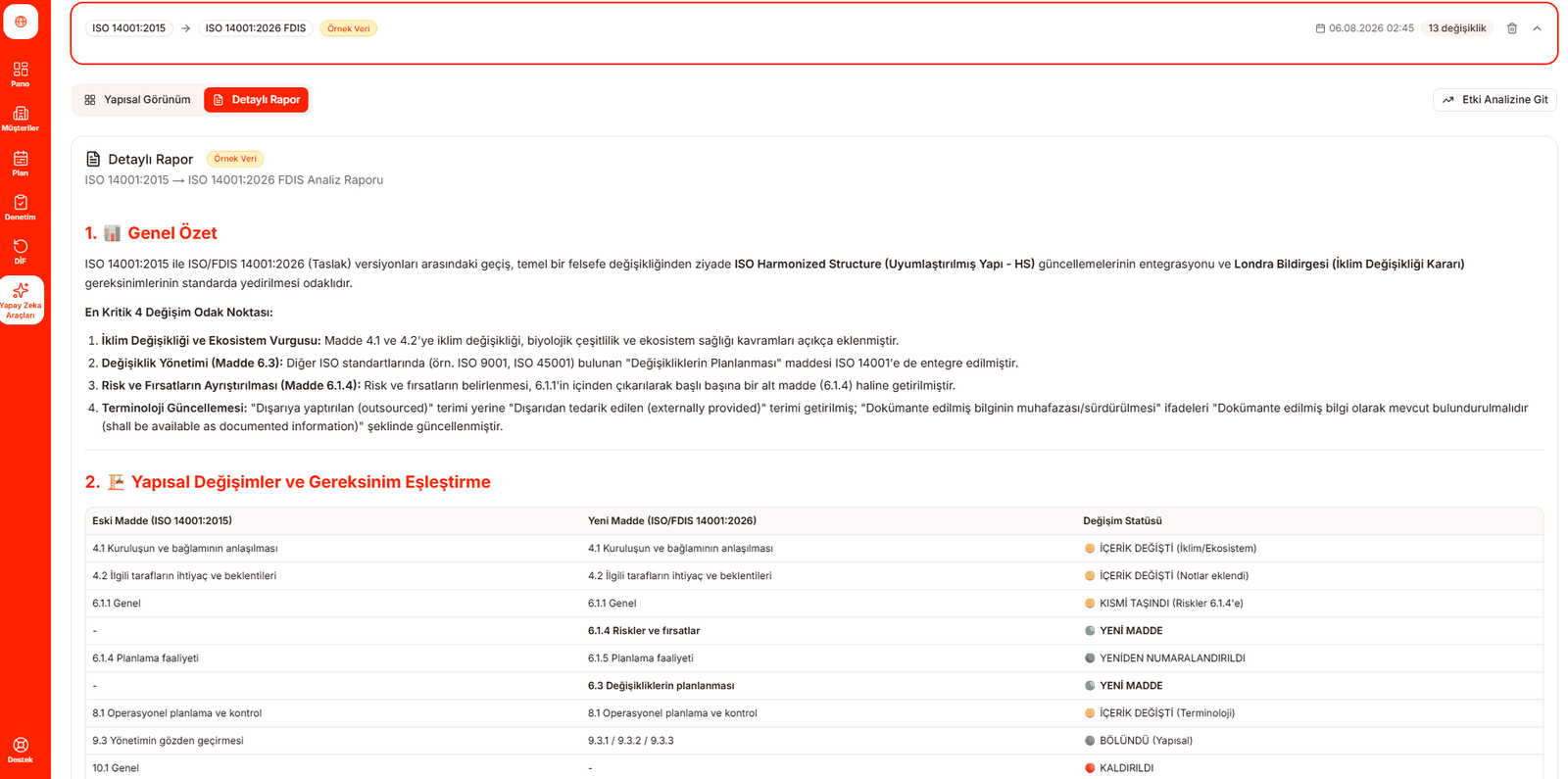The height and width of the screenshot is (779, 1568).
Task: Click the '2. Yapısal Değişimler ve Gereksinim Eşleştirme' heading
Action: point(288,482)
